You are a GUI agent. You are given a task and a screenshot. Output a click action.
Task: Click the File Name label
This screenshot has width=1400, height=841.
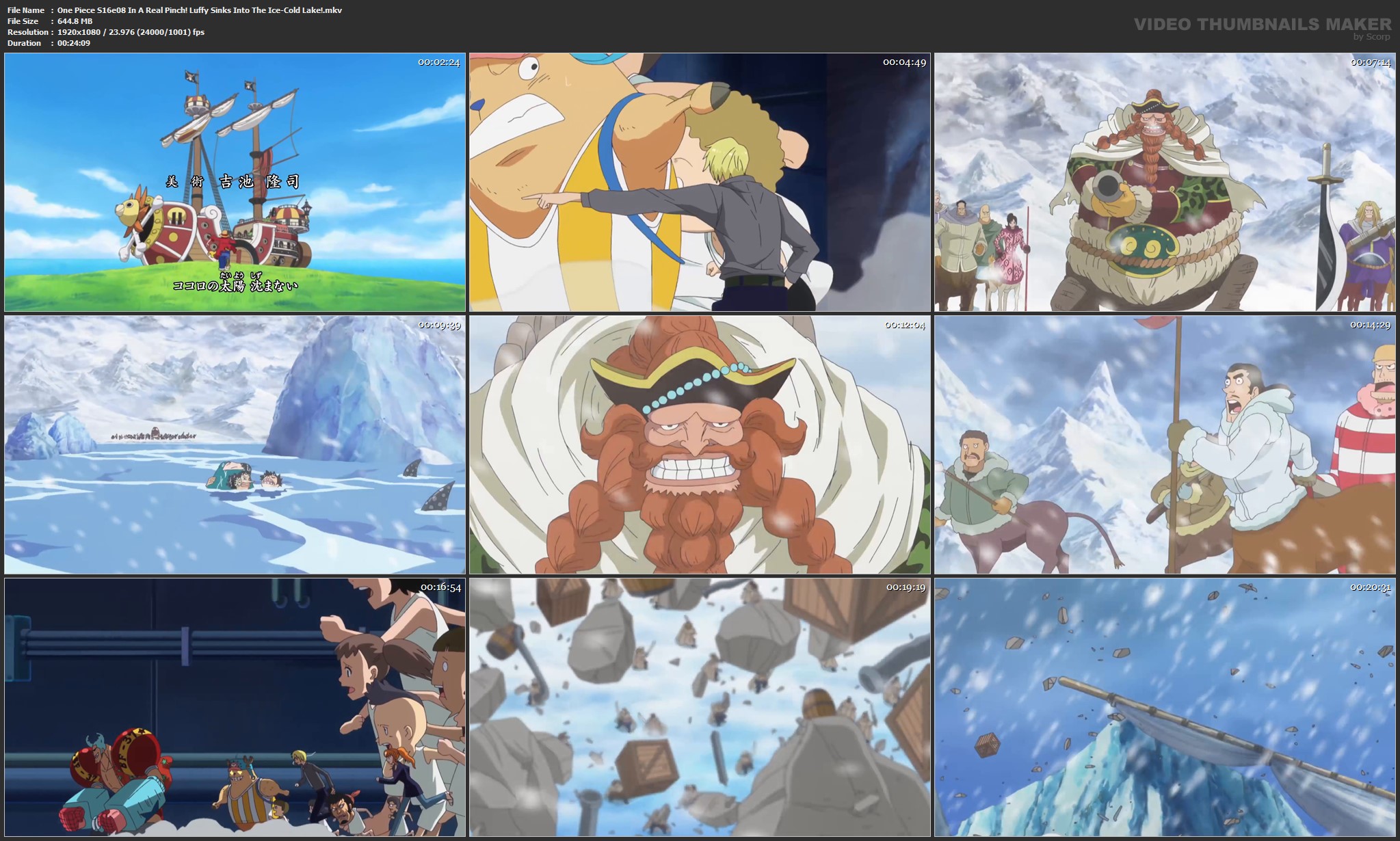(26, 10)
